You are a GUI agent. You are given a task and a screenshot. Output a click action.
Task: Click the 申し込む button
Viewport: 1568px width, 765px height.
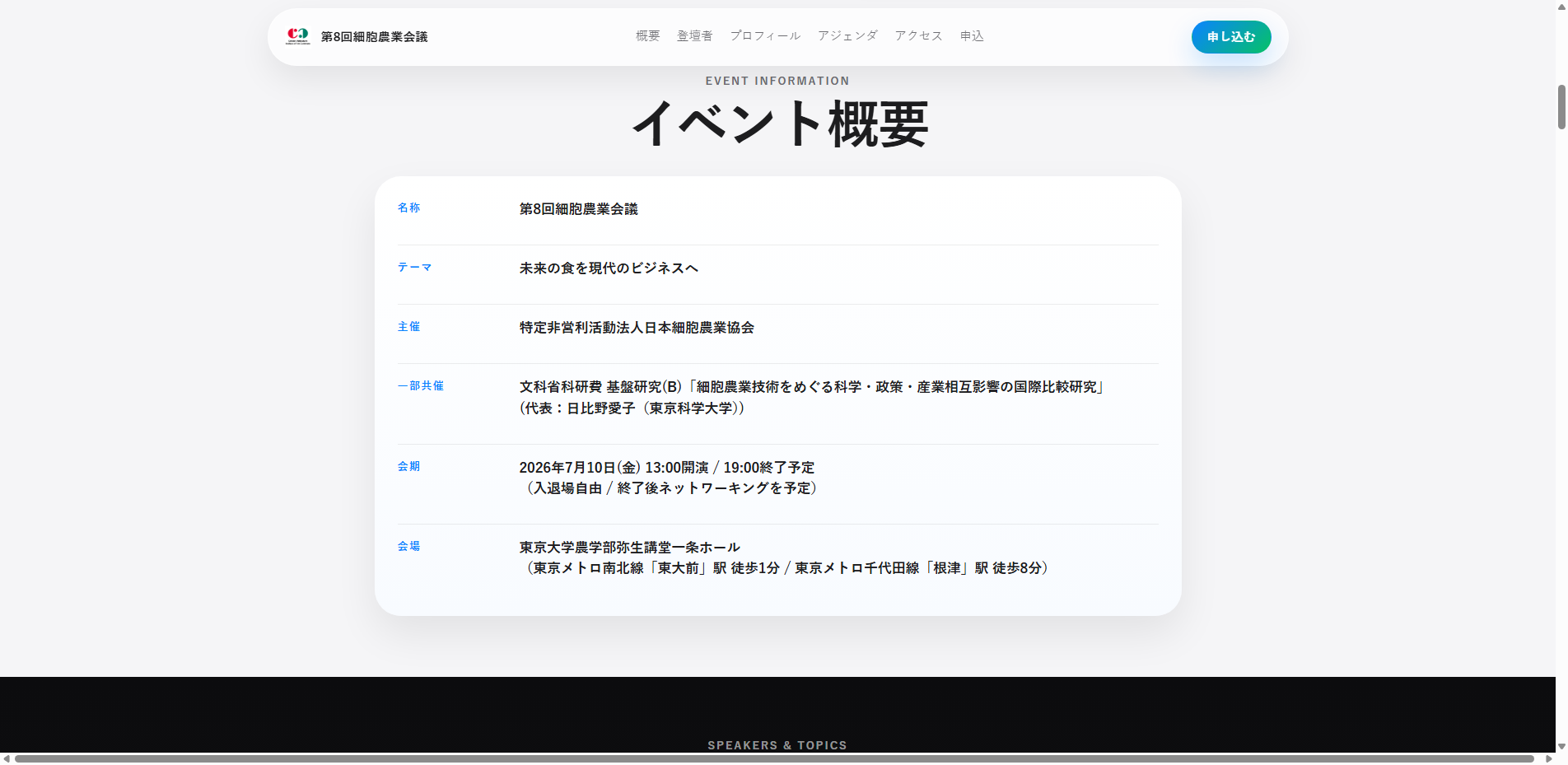(x=1231, y=37)
